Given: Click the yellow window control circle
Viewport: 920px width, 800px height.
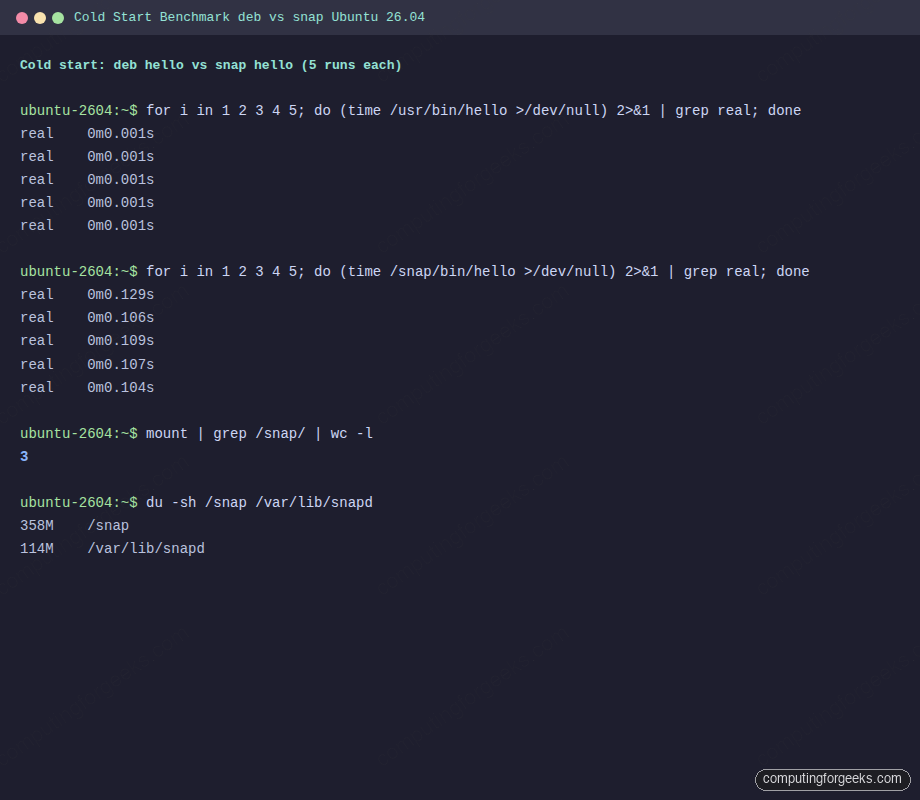Looking at the screenshot, I should coord(40,17).
